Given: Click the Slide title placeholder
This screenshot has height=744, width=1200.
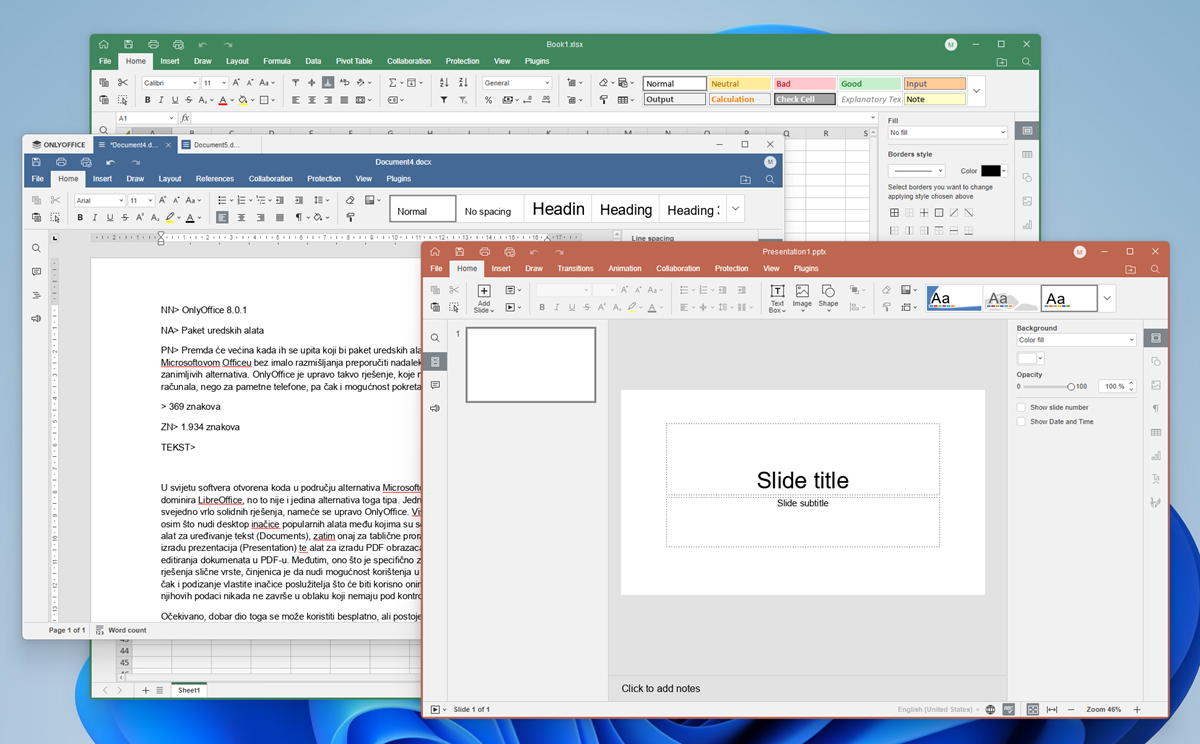Looking at the screenshot, I should pos(803,480).
